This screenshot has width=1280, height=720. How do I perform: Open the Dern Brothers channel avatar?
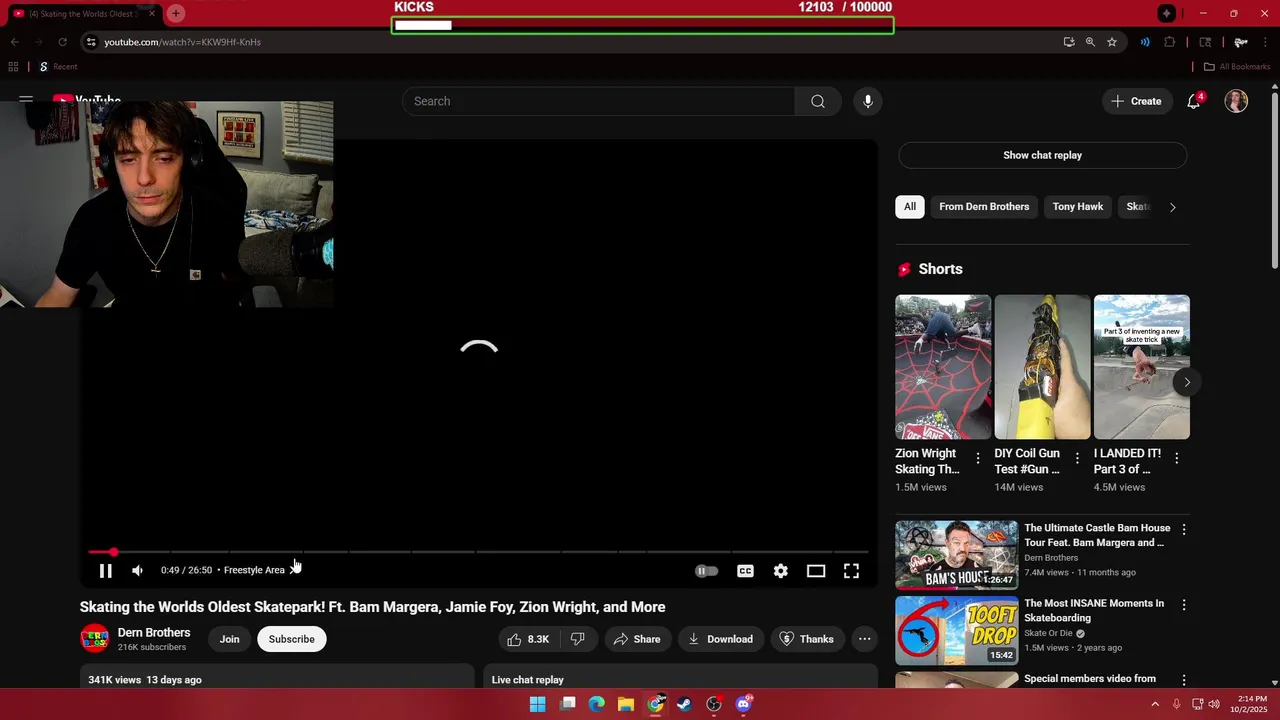(x=95, y=639)
